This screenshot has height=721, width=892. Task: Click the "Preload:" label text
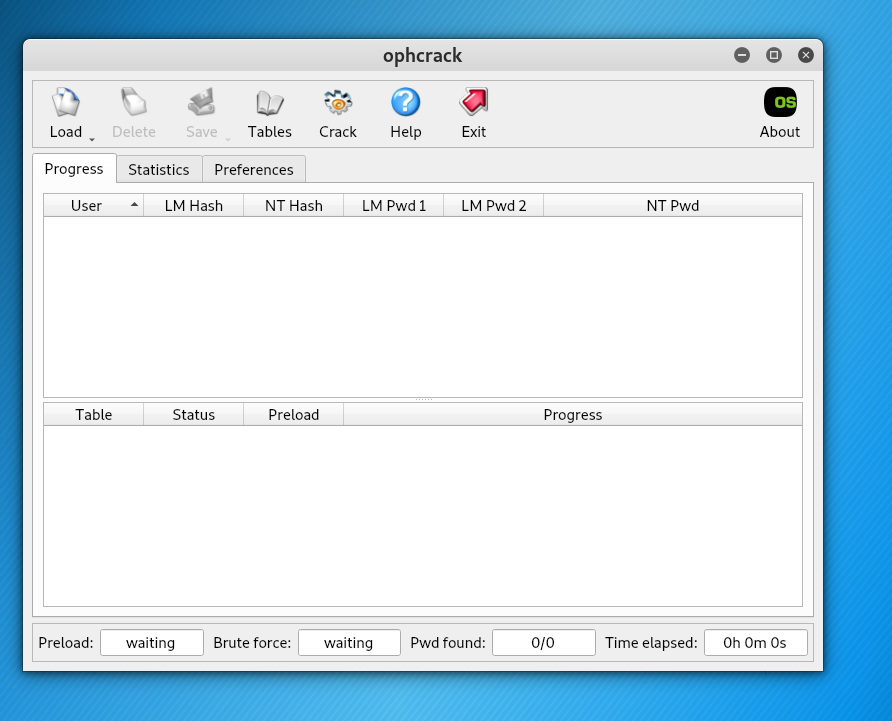[x=66, y=642]
